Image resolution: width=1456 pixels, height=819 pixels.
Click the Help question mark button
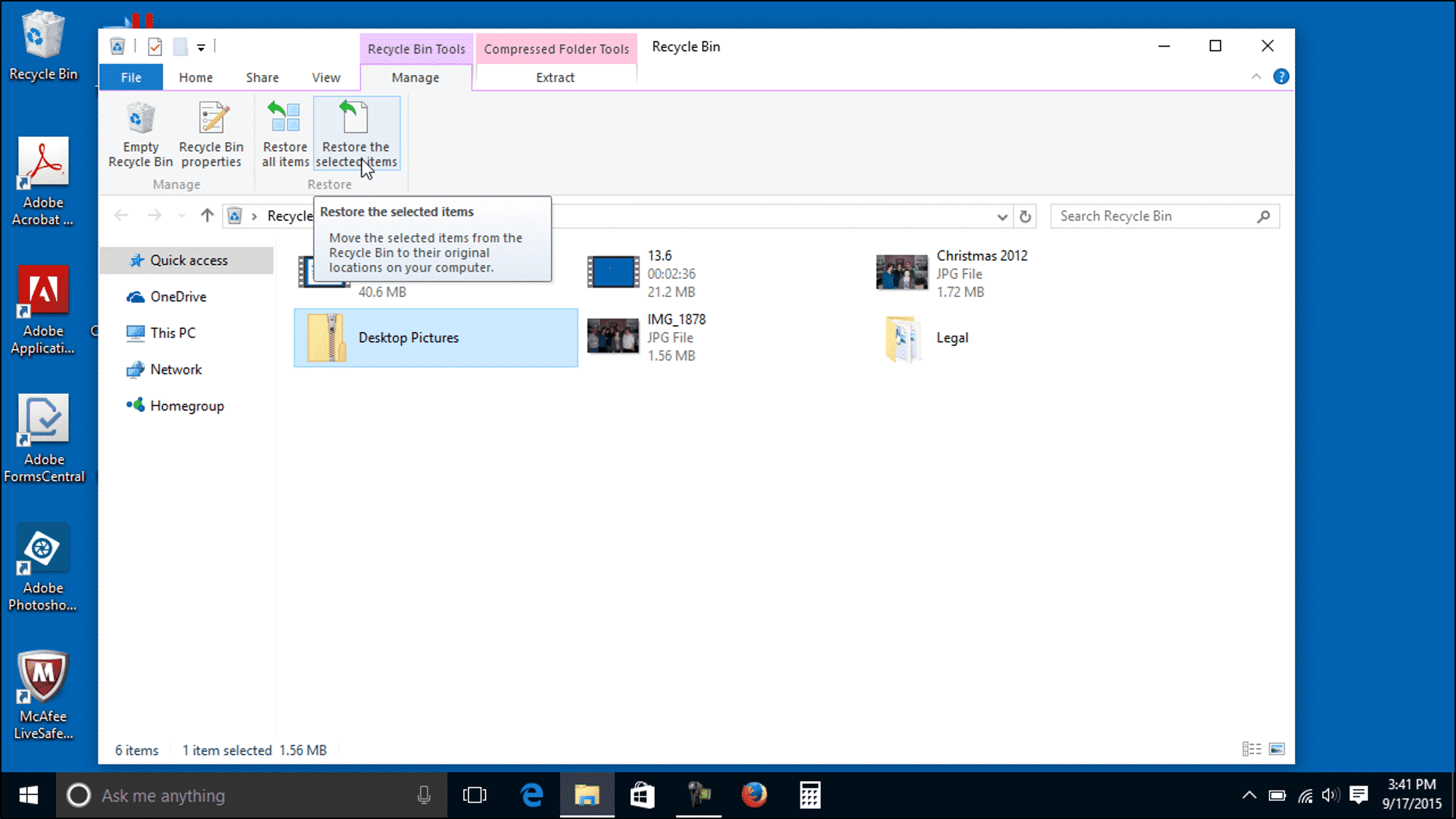pyautogui.click(x=1281, y=76)
